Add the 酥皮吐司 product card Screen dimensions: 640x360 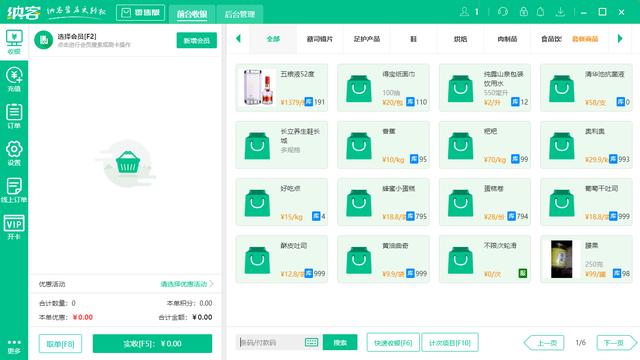(282, 259)
